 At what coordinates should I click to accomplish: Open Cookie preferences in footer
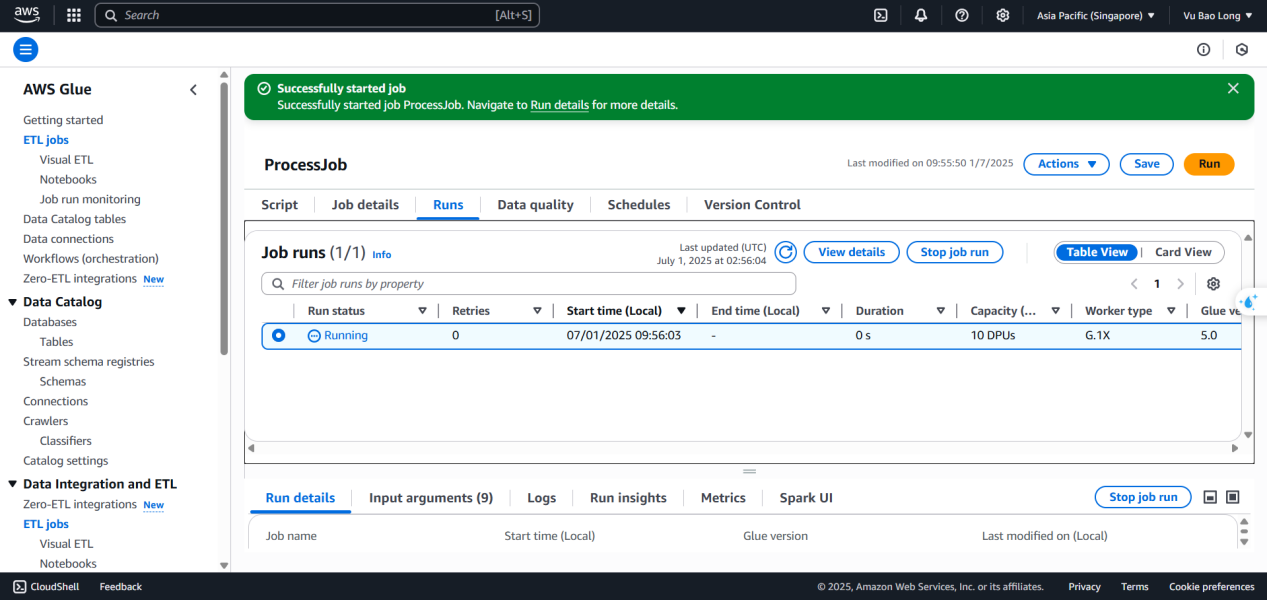[1211, 587]
